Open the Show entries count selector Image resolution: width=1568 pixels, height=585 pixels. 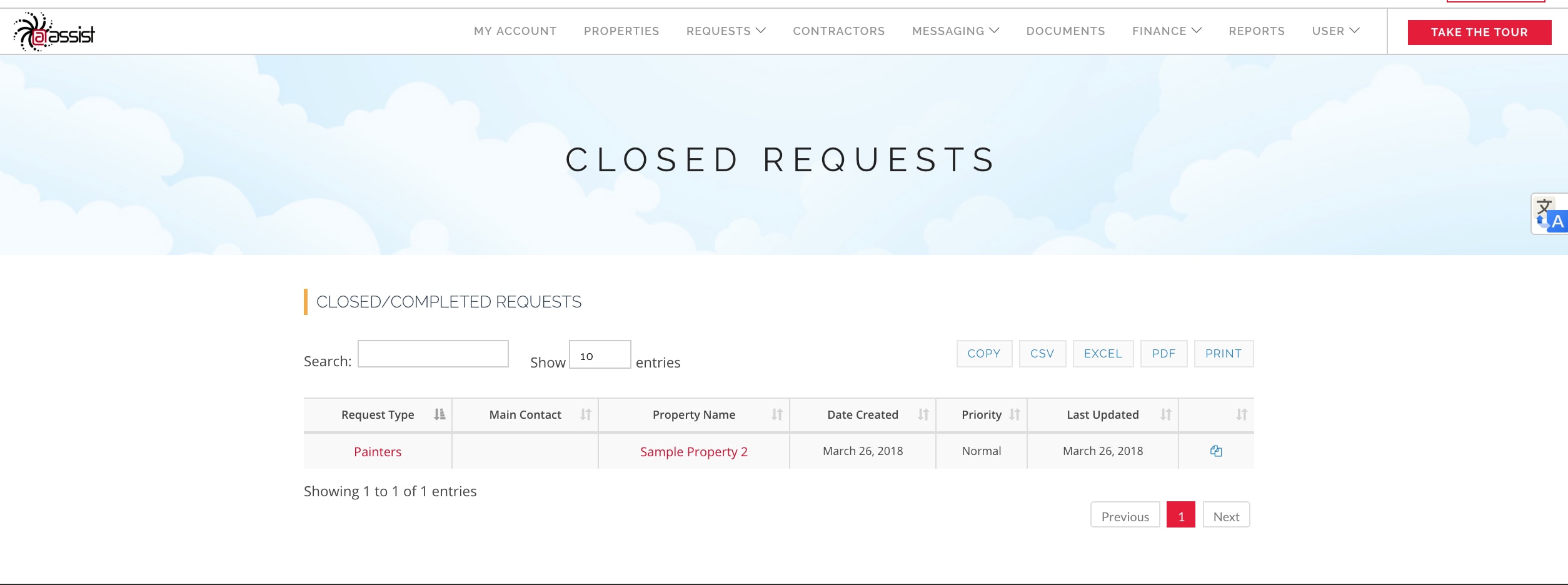[600, 354]
